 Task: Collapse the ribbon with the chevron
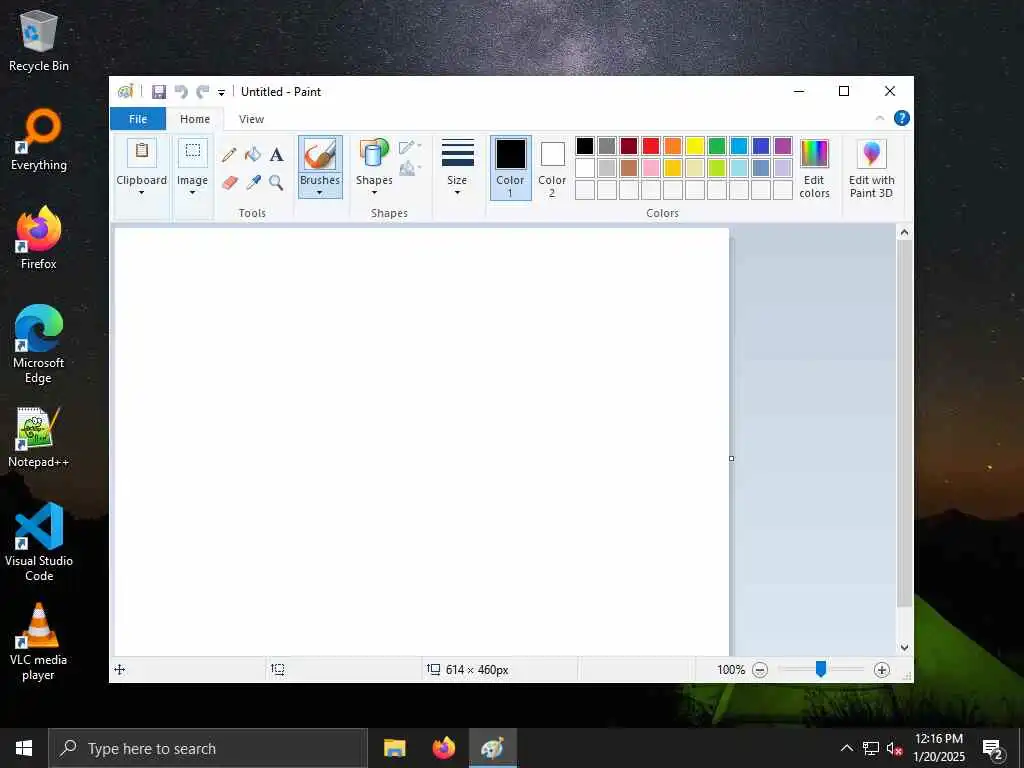(880, 118)
